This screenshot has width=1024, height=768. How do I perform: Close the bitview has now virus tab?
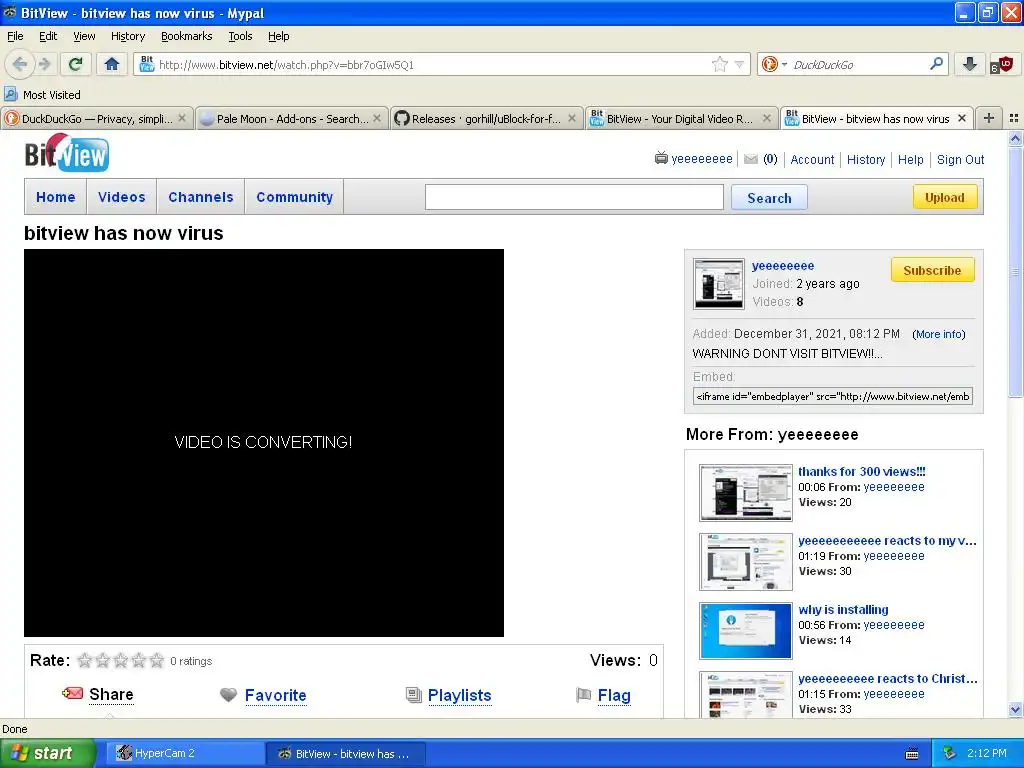click(962, 118)
